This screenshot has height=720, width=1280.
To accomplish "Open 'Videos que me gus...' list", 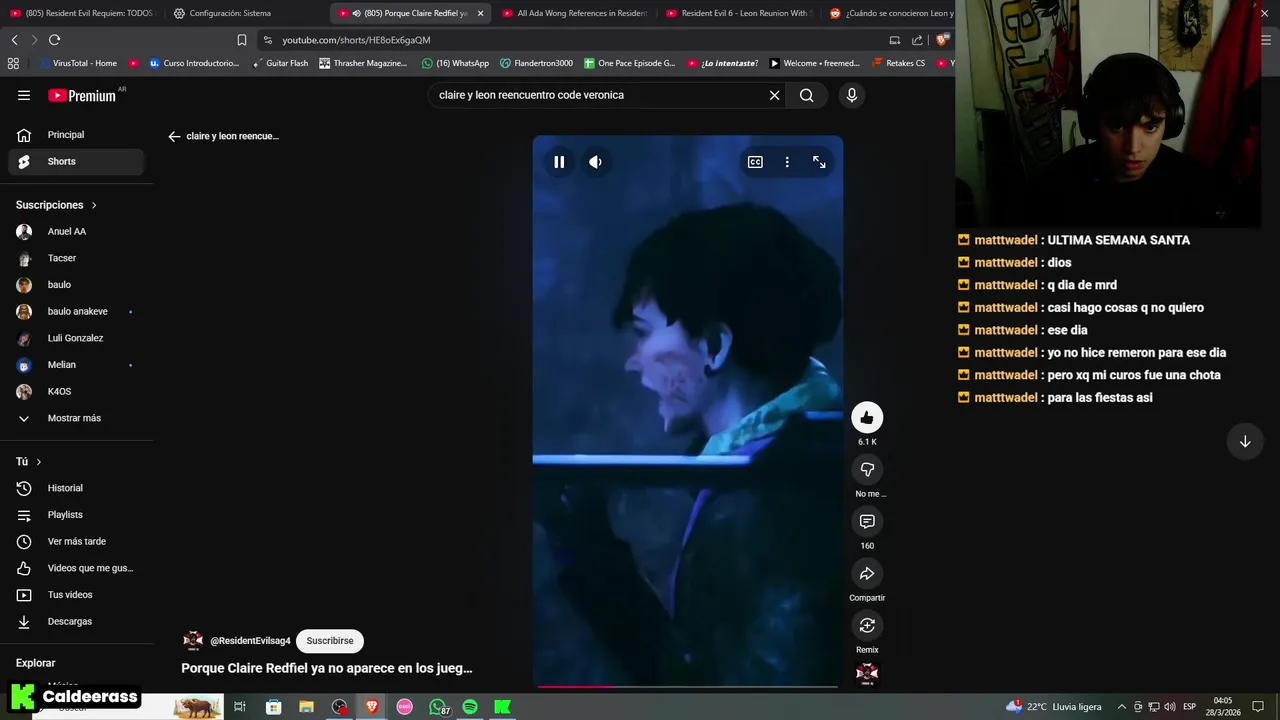I will click(76, 568).
